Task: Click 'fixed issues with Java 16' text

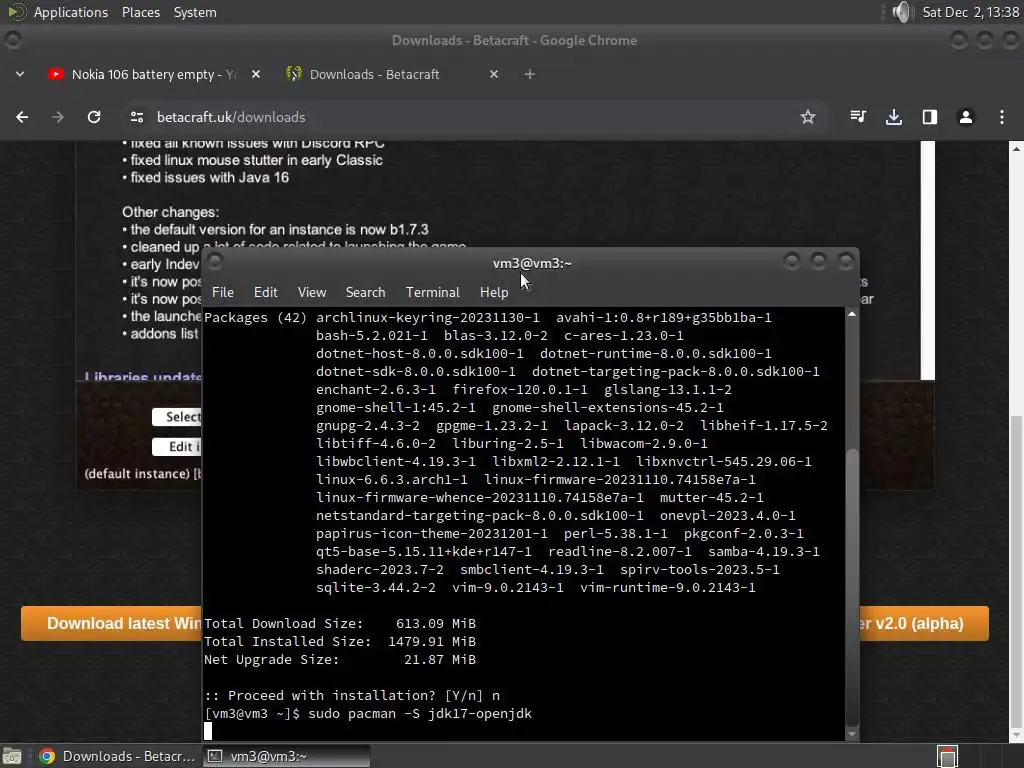Action: 209,178
